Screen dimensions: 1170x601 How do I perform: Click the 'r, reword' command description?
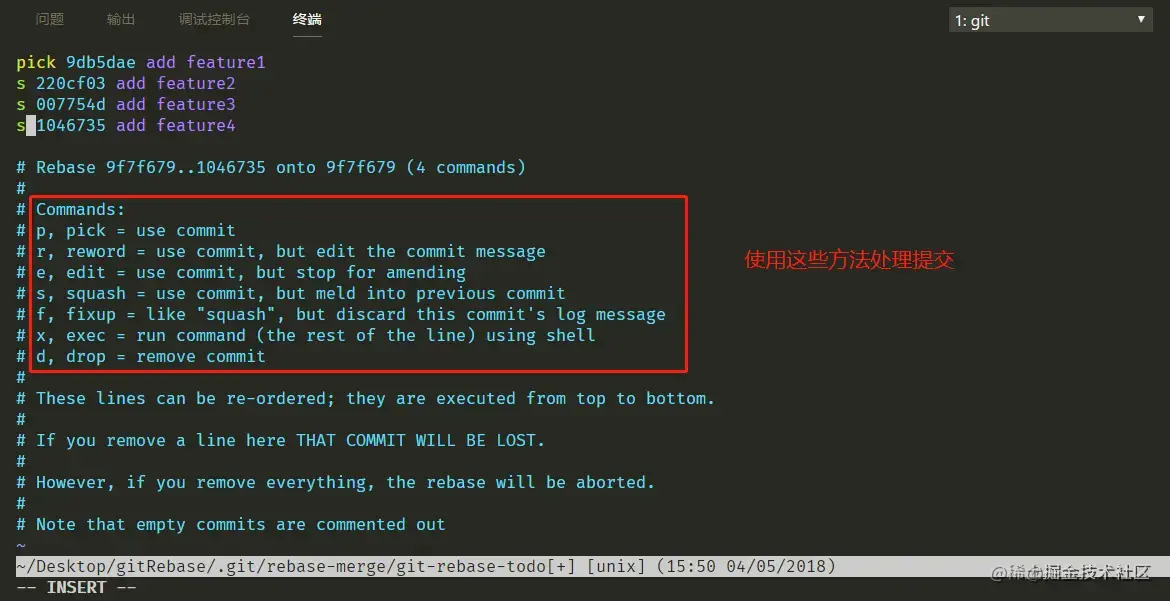[291, 251]
